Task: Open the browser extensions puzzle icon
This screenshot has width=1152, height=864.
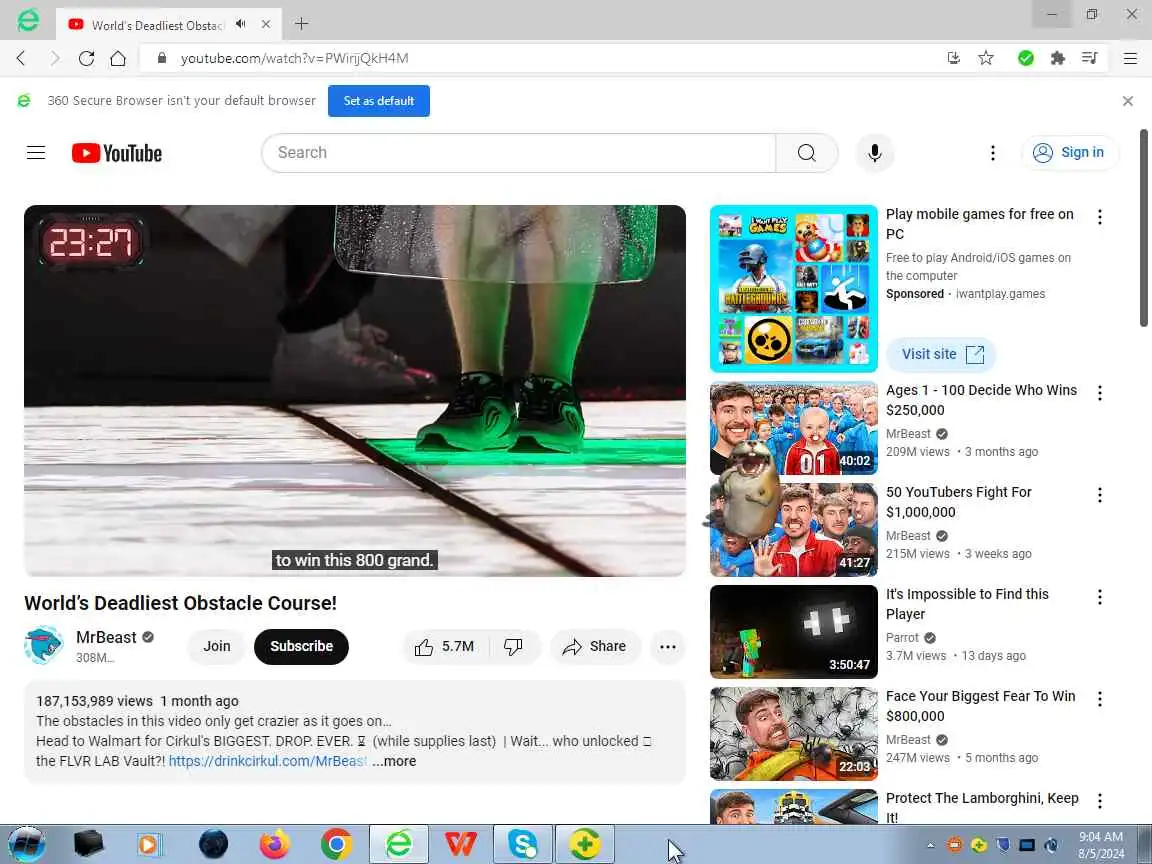Action: point(1057,58)
